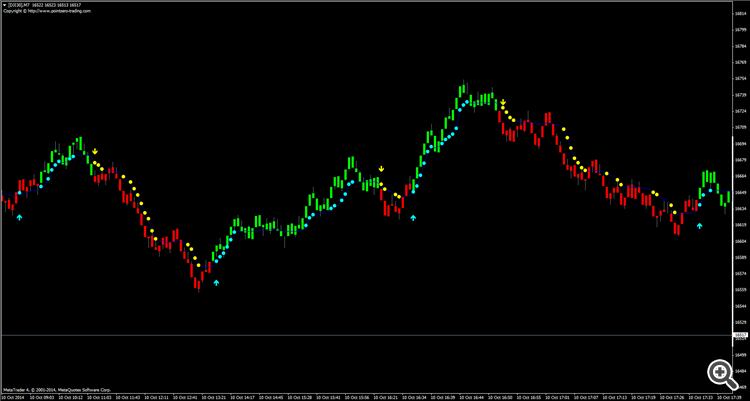Select the cyan buy arrow above 17:33
Viewport: 750px width, 401px height.
700,225
